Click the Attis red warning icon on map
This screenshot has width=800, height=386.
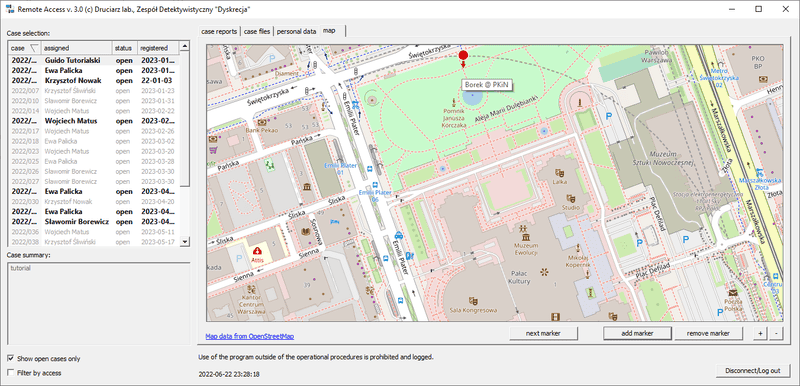pyautogui.click(x=258, y=250)
